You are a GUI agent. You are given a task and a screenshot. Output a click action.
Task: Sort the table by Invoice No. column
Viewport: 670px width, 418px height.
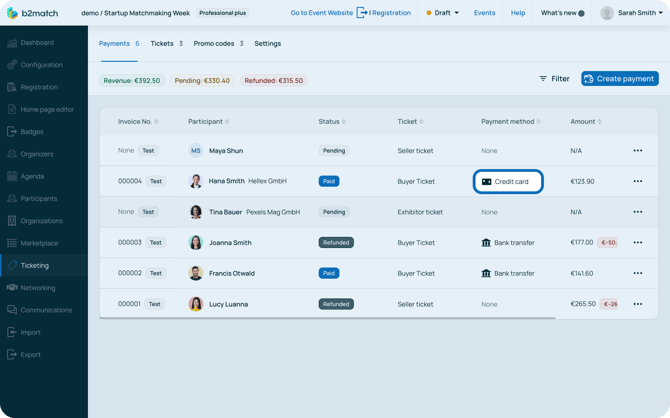pyautogui.click(x=138, y=122)
